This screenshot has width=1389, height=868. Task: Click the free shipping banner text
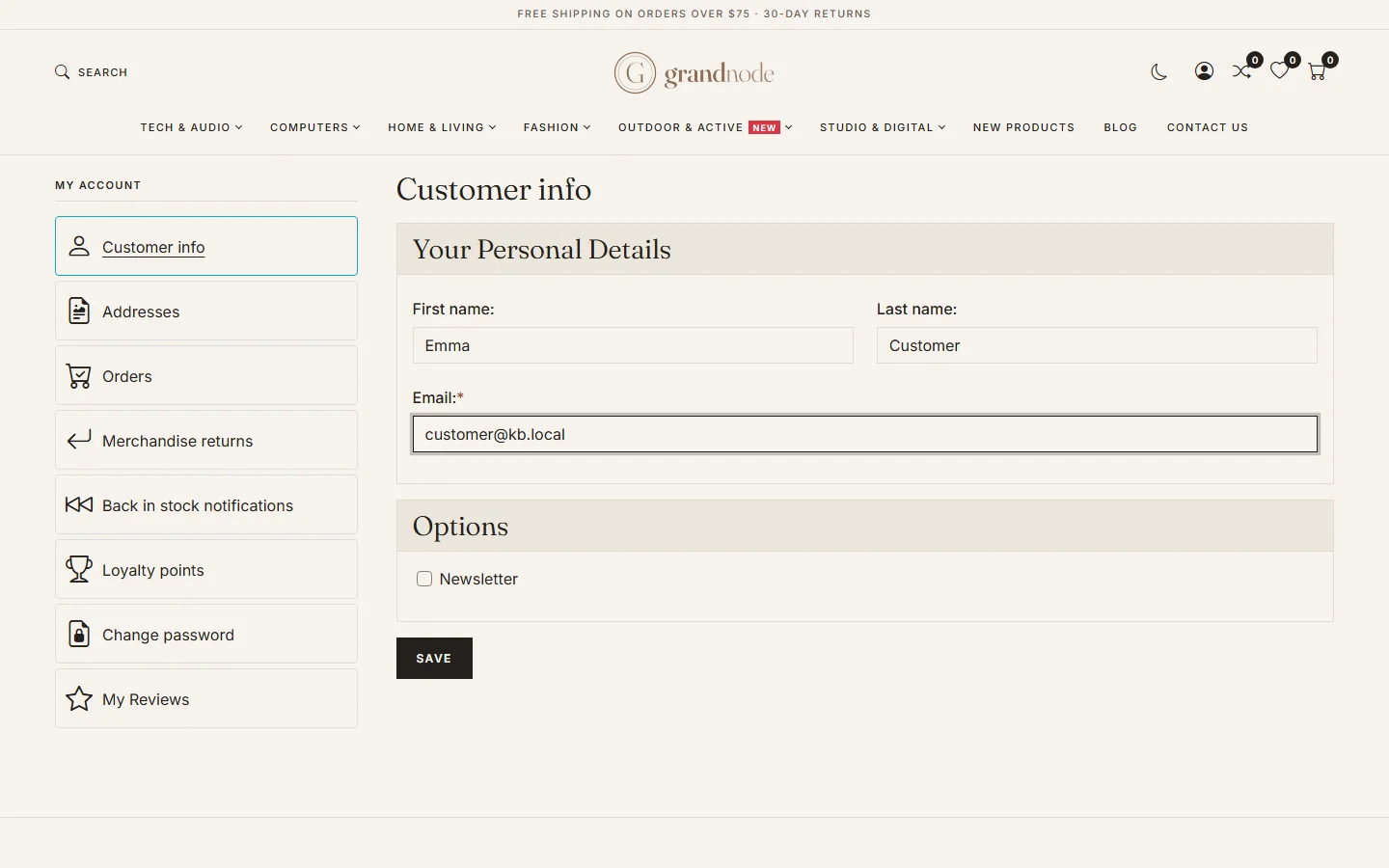point(694,14)
